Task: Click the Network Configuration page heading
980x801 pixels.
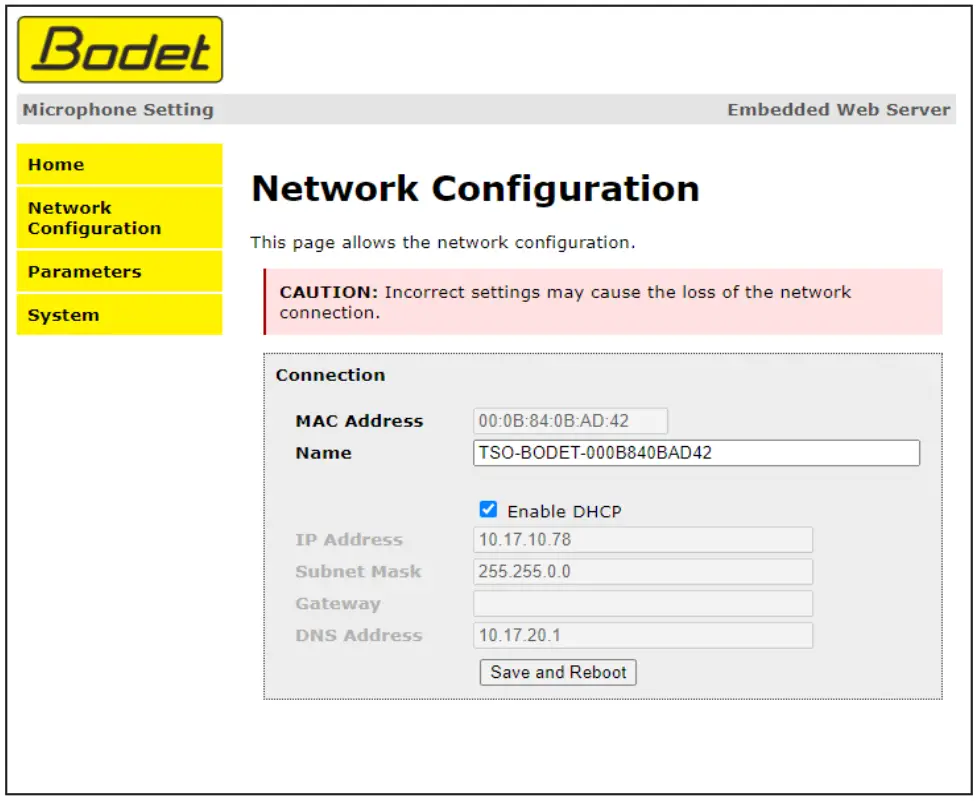Action: point(475,188)
